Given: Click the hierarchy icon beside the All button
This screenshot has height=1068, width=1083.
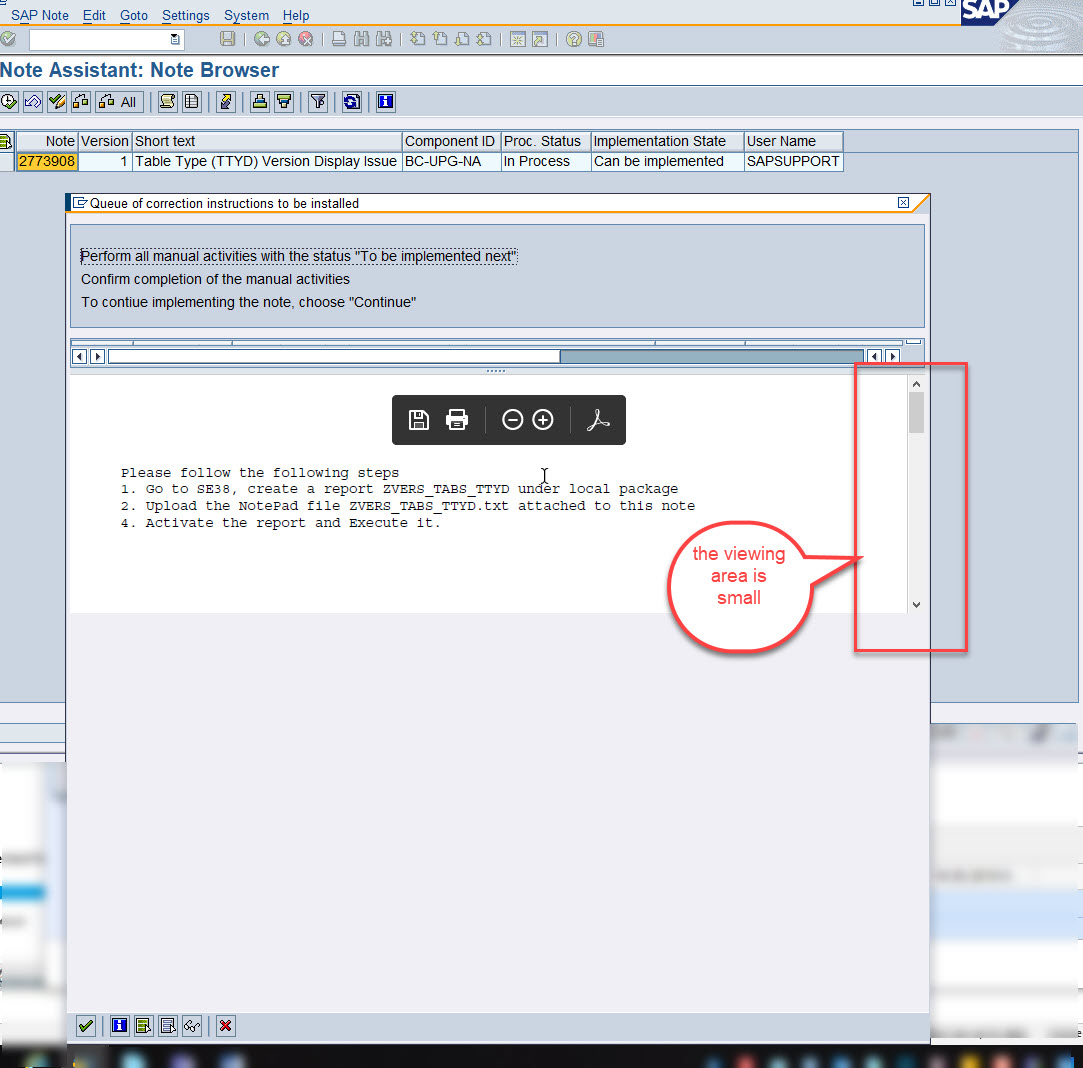Looking at the screenshot, I should tap(81, 102).
